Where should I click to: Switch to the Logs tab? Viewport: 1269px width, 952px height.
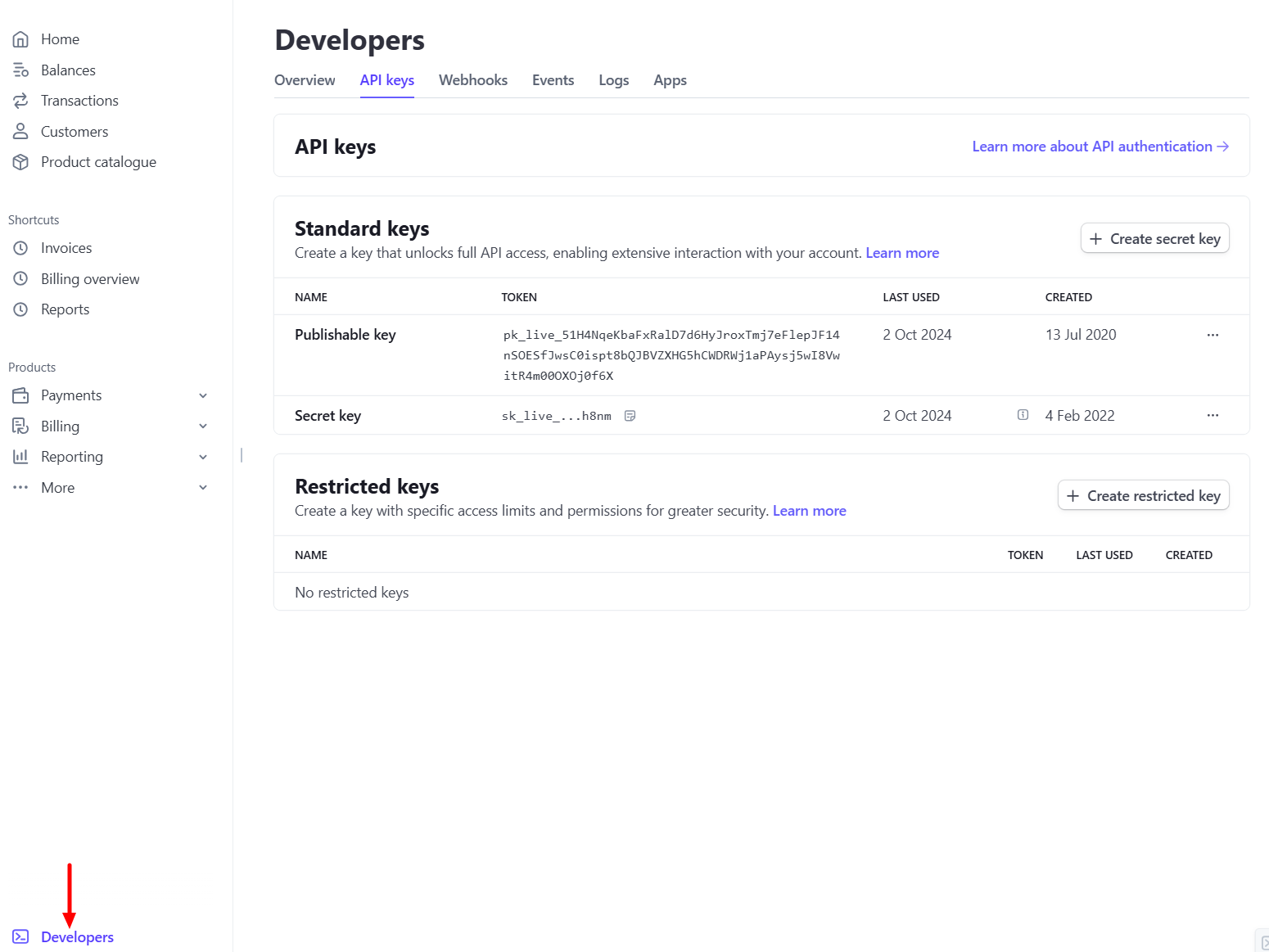613,80
